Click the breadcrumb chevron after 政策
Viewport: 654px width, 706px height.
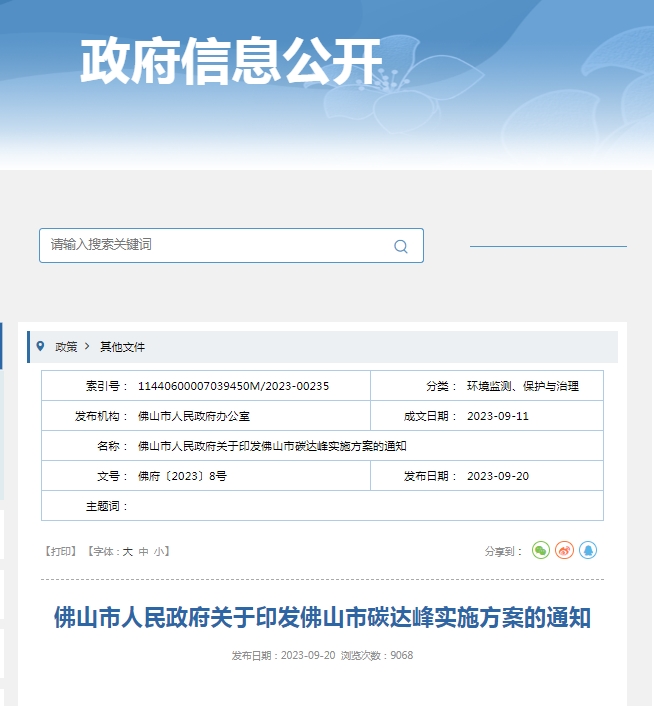click(x=88, y=347)
